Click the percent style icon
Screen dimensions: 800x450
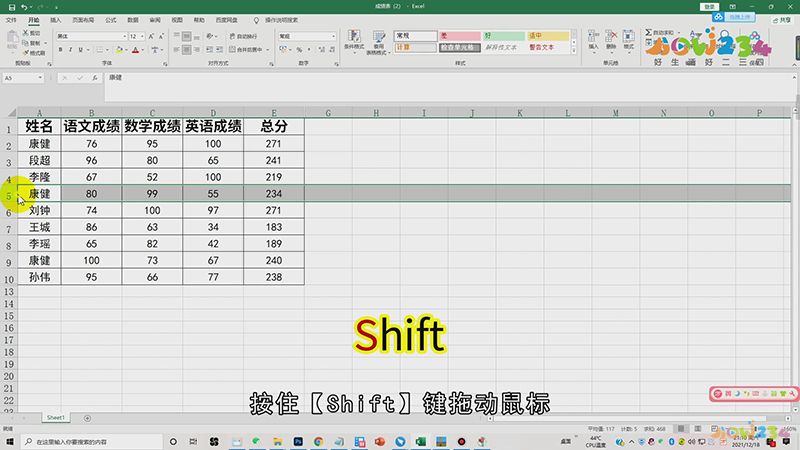[299, 49]
